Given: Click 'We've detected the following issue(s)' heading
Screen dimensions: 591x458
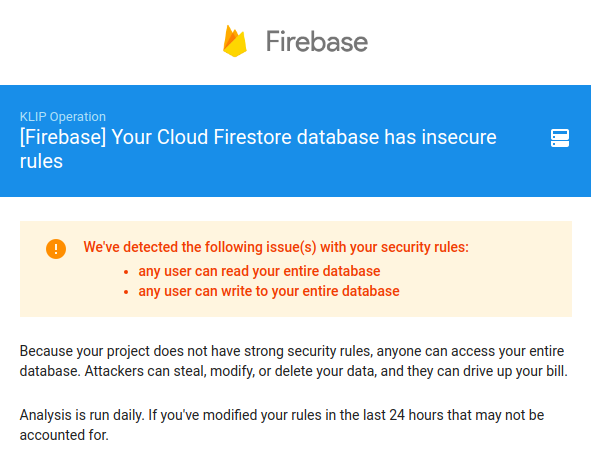Looking at the screenshot, I should pyautogui.click(x=276, y=247).
